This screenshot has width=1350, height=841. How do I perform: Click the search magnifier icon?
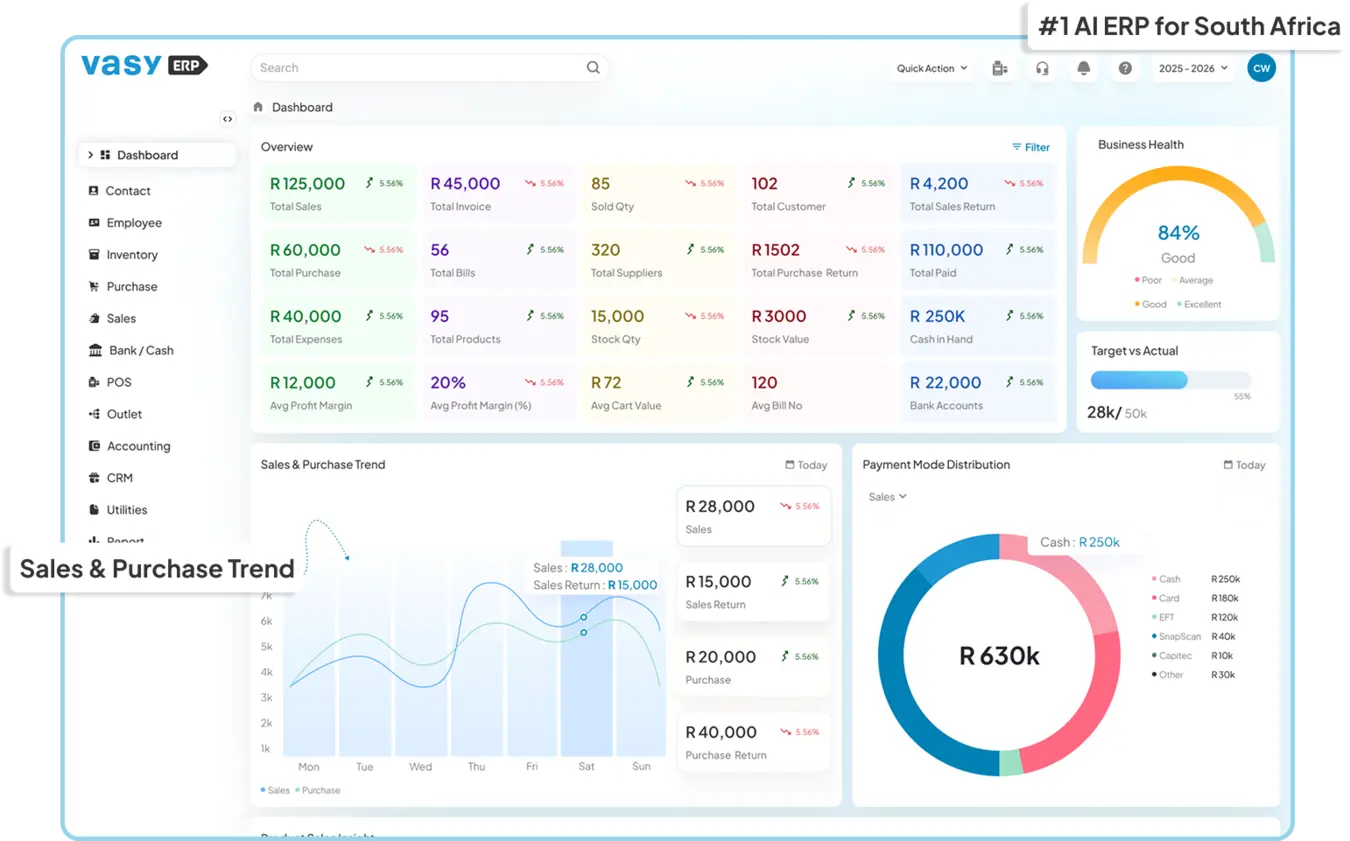(x=593, y=67)
